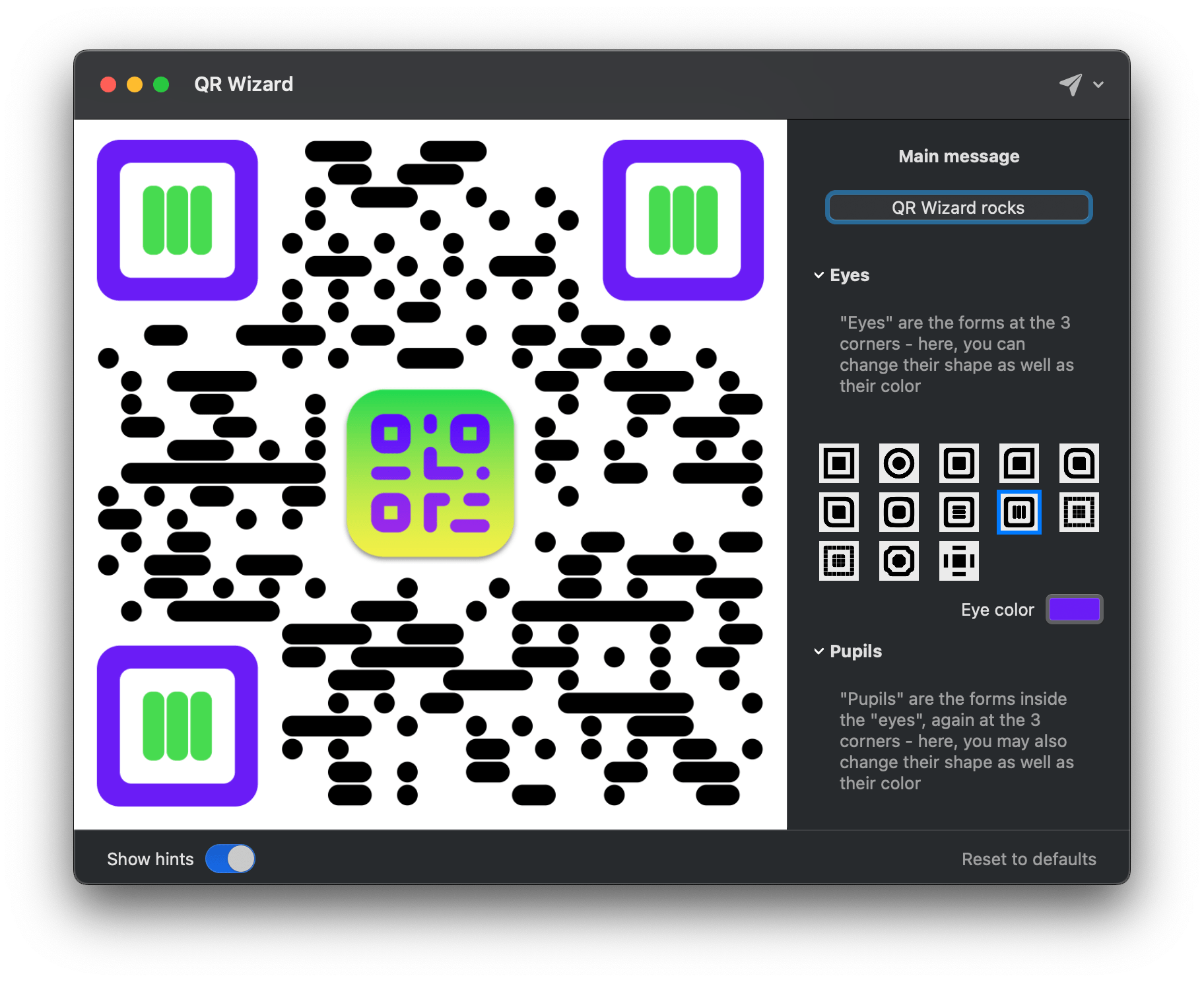Choose the octagon eye shape
The width and height of the screenshot is (1204, 982).
(899, 561)
